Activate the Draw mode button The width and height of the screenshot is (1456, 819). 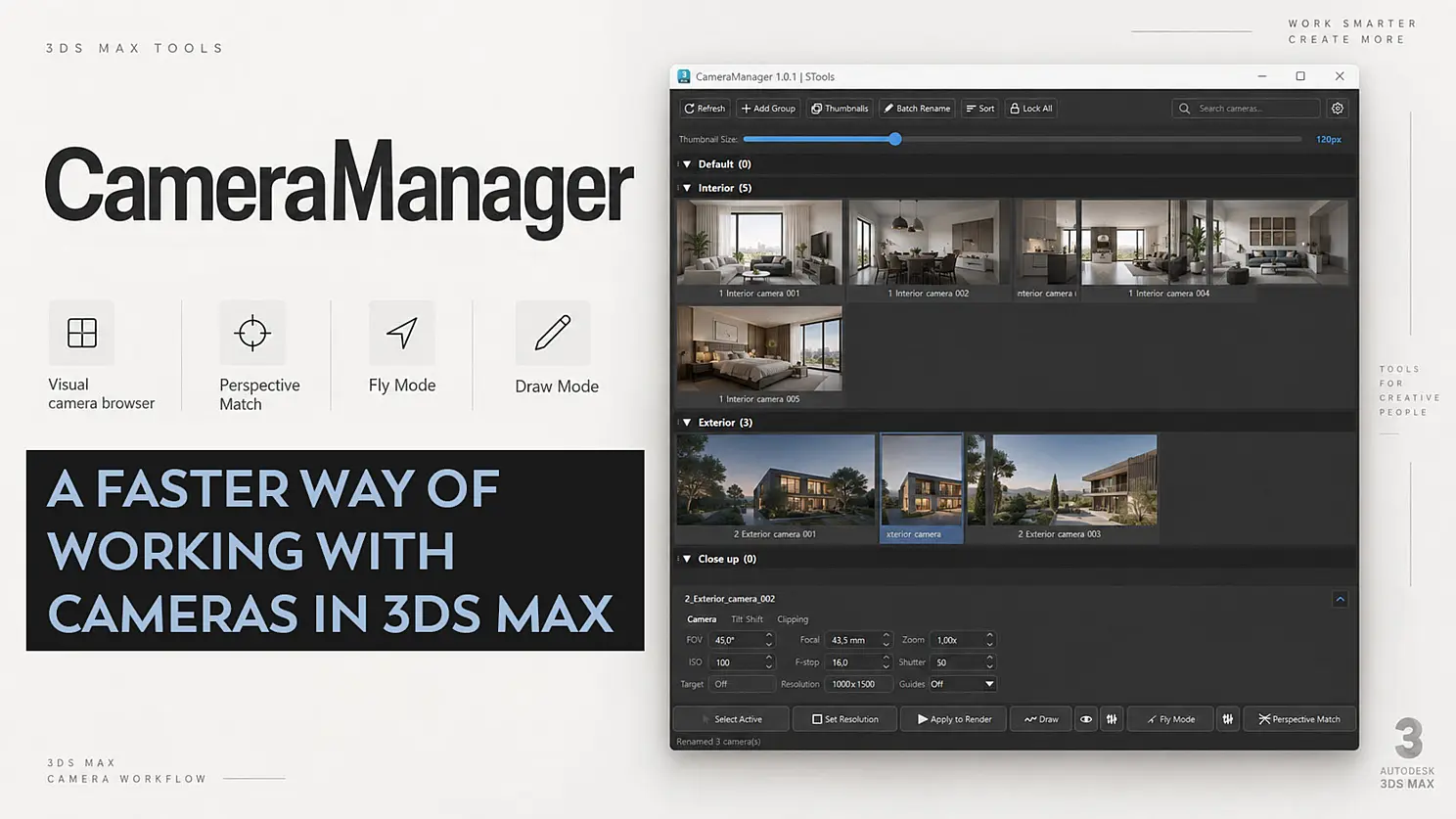[1041, 719]
